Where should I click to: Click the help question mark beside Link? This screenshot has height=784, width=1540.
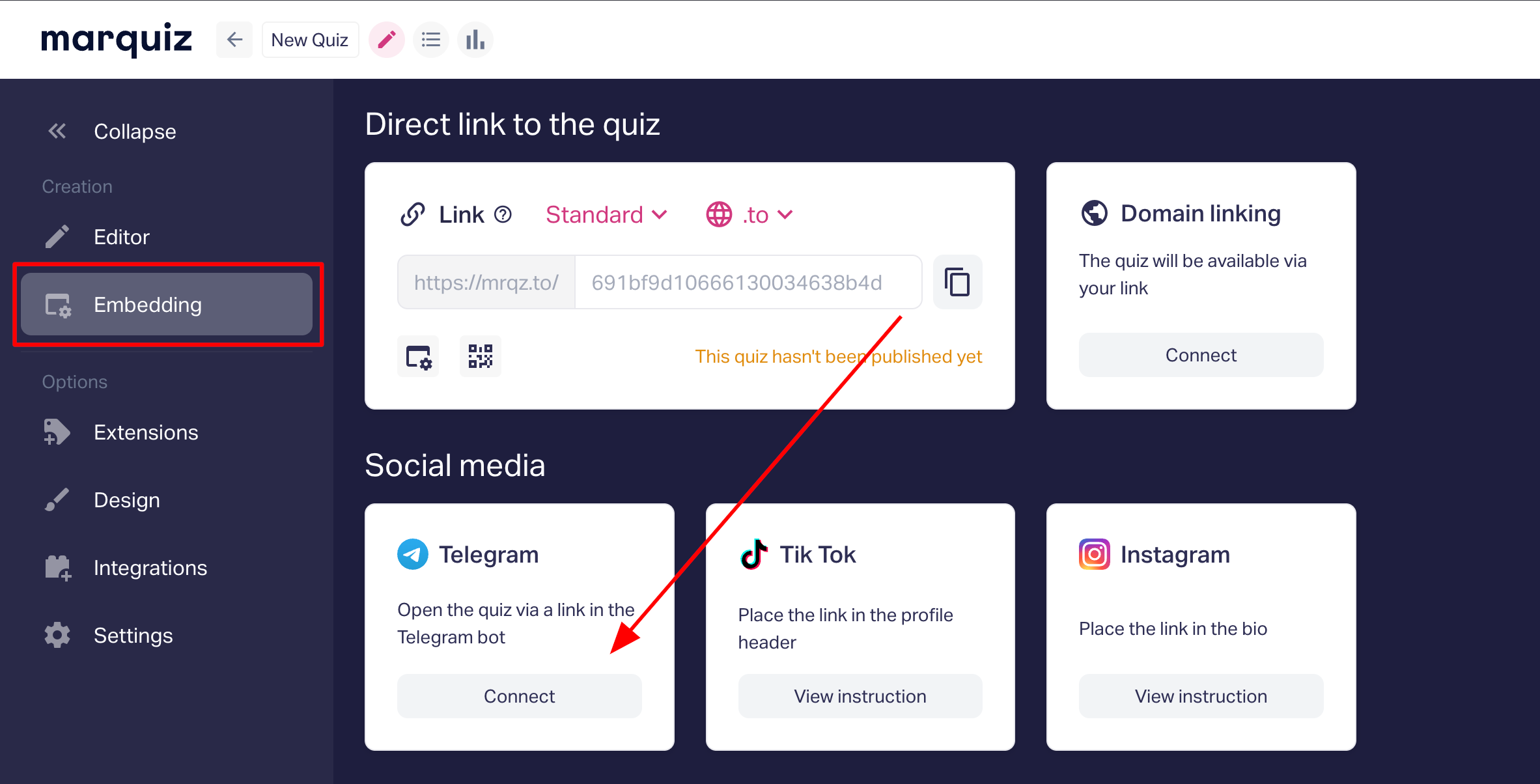tap(503, 214)
